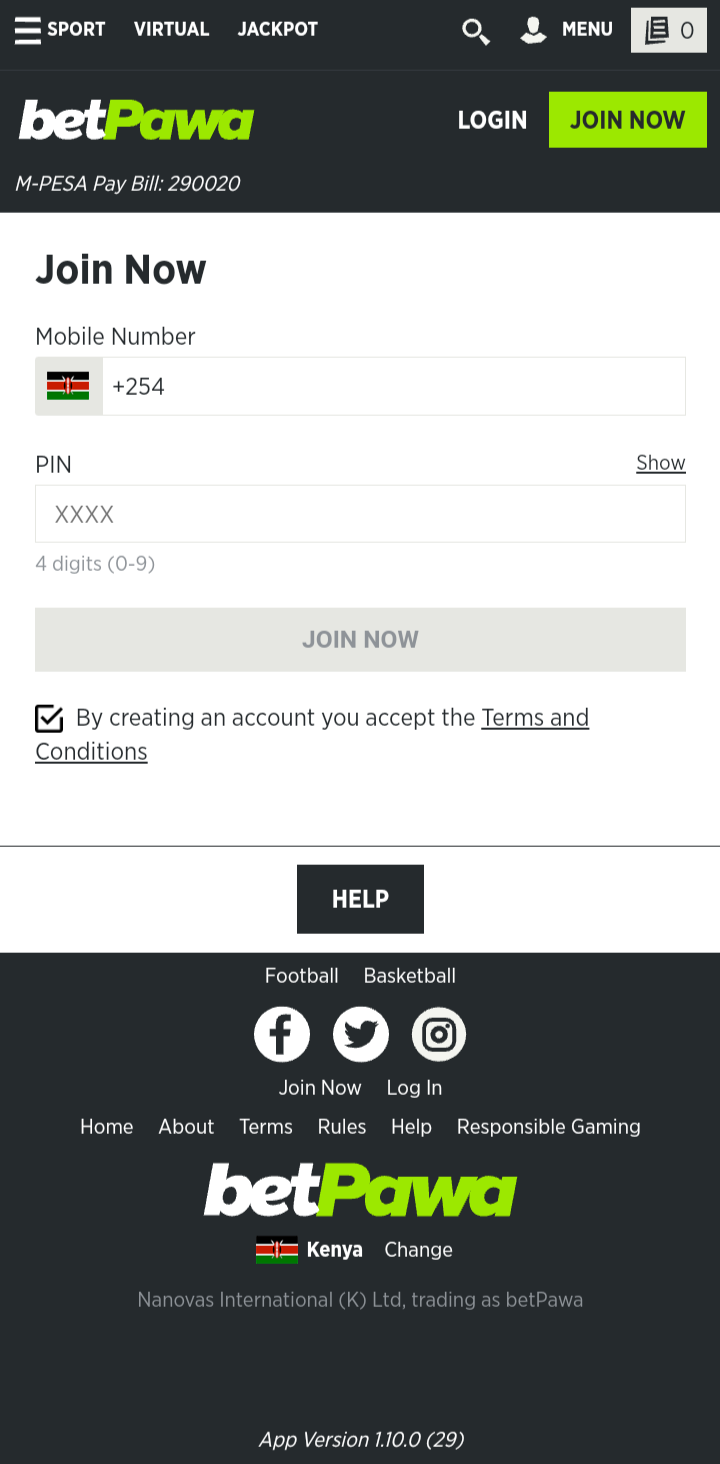Screen dimensions: 720x1464
Task: Go to the Jackpot section
Action: [277, 29]
